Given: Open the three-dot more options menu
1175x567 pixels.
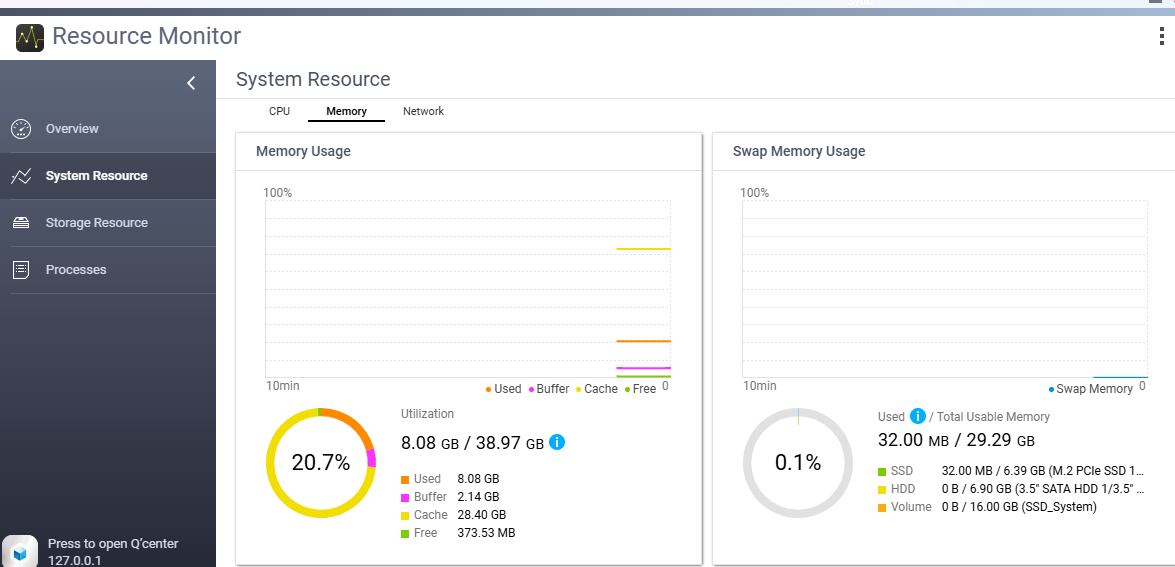Looking at the screenshot, I should click(x=1160, y=38).
